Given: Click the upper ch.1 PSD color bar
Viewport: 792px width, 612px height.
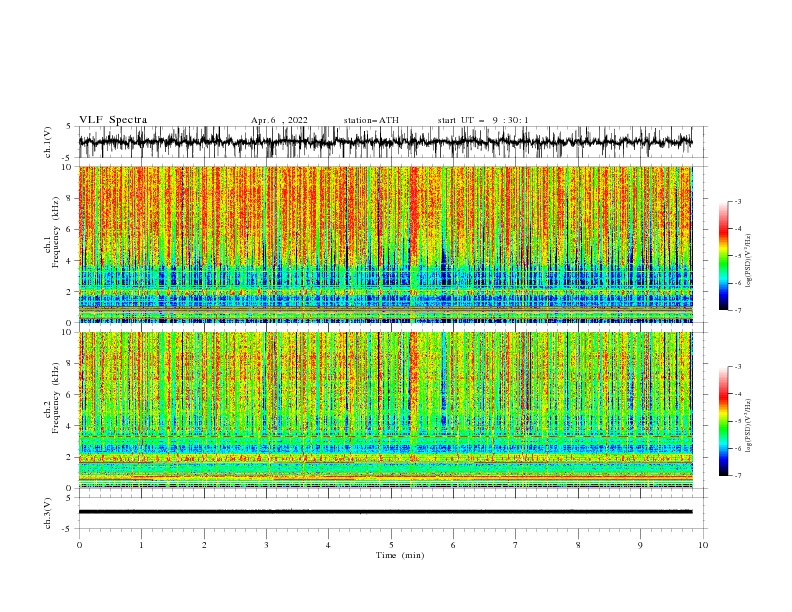Looking at the screenshot, I should [724, 256].
